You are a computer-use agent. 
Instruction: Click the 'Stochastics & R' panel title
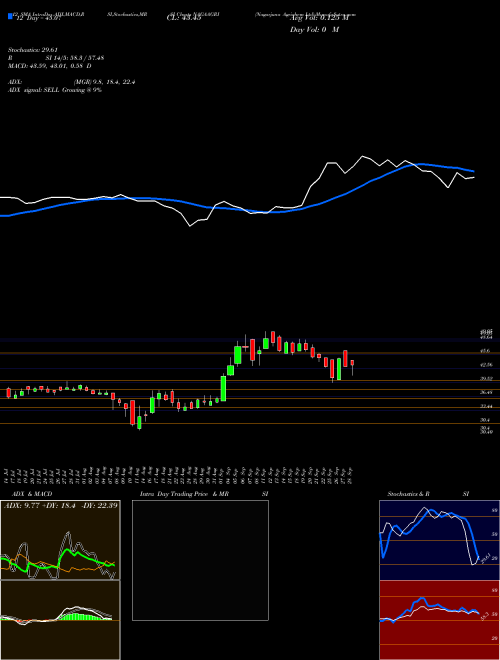coord(408,494)
